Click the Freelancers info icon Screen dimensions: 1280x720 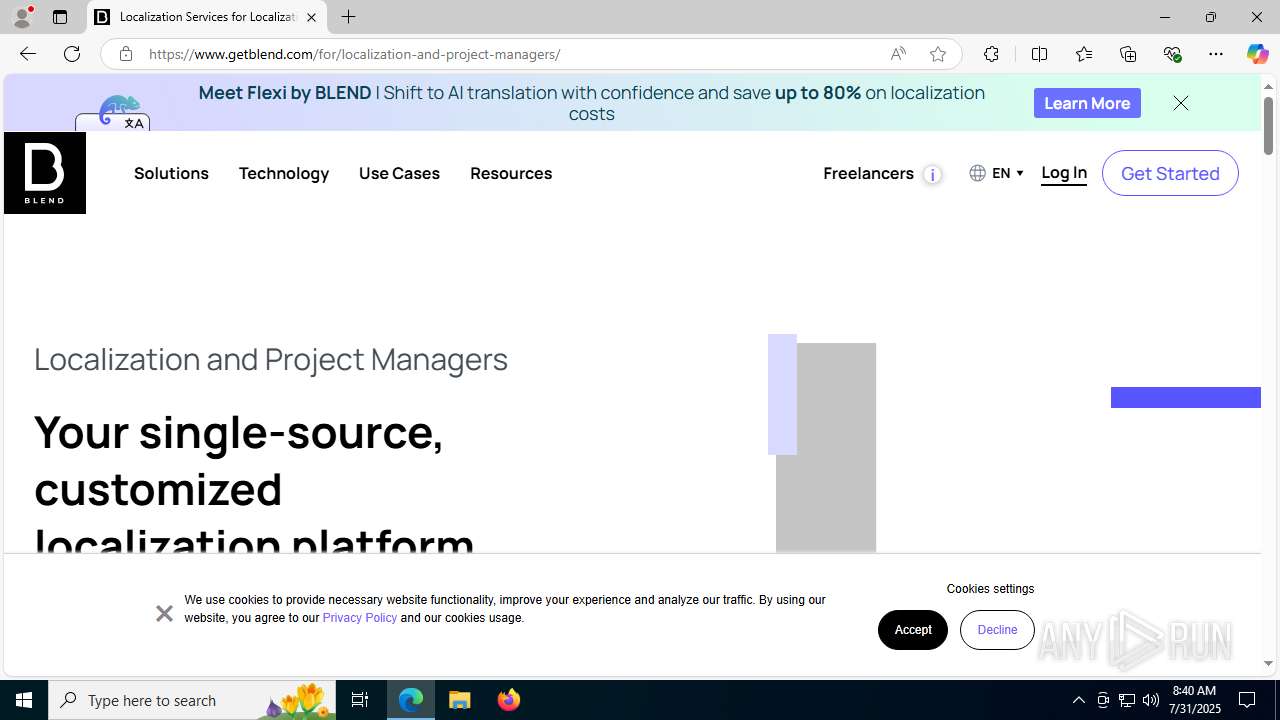pyautogui.click(x=932, y=175)
